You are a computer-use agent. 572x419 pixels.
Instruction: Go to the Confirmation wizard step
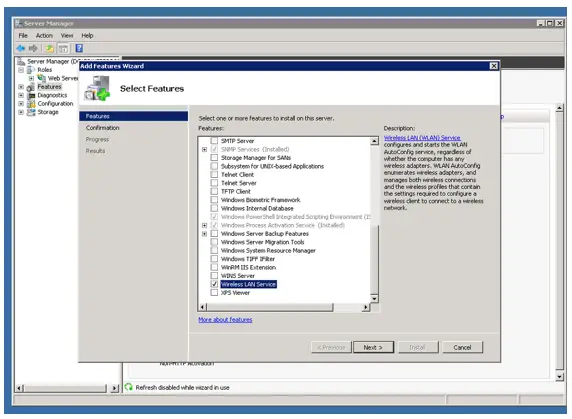[103, 128]
